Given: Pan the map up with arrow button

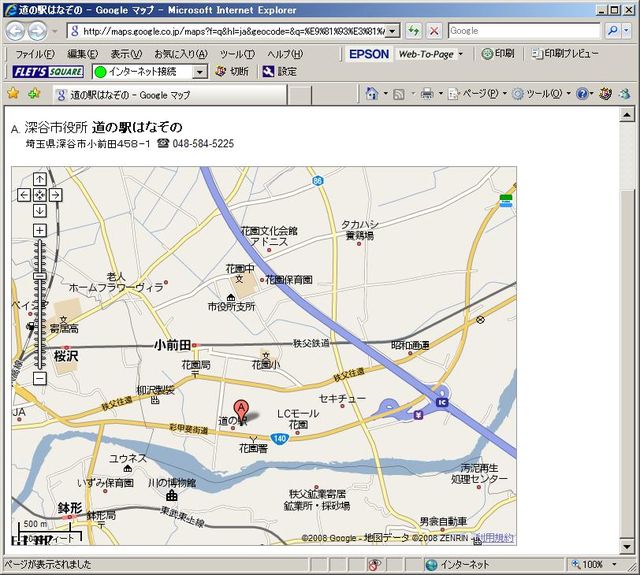Looking at the screenshot, I should pyautogui.click(x=40, y=180).
